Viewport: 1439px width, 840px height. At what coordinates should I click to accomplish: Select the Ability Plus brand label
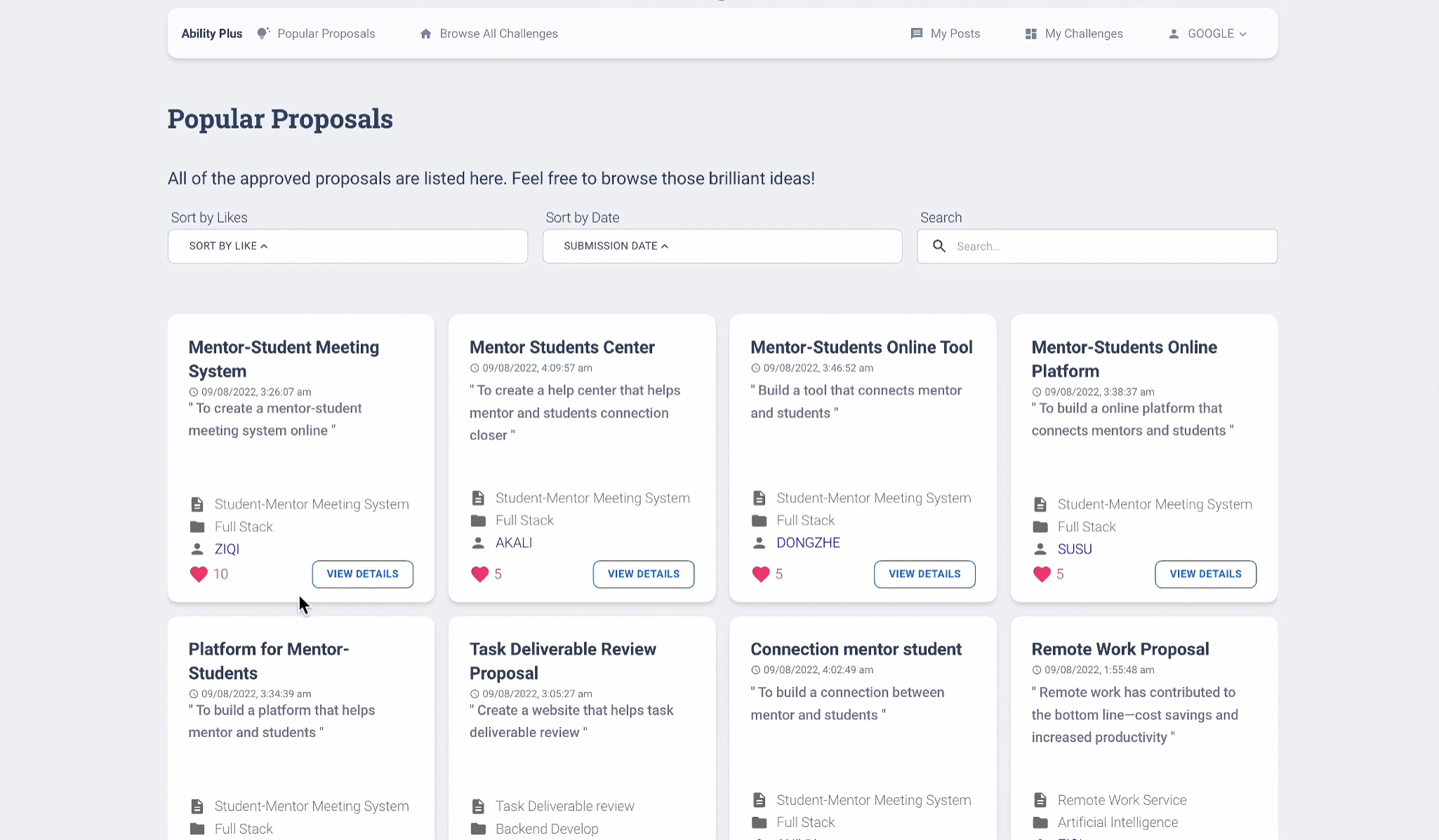[211, 33]
